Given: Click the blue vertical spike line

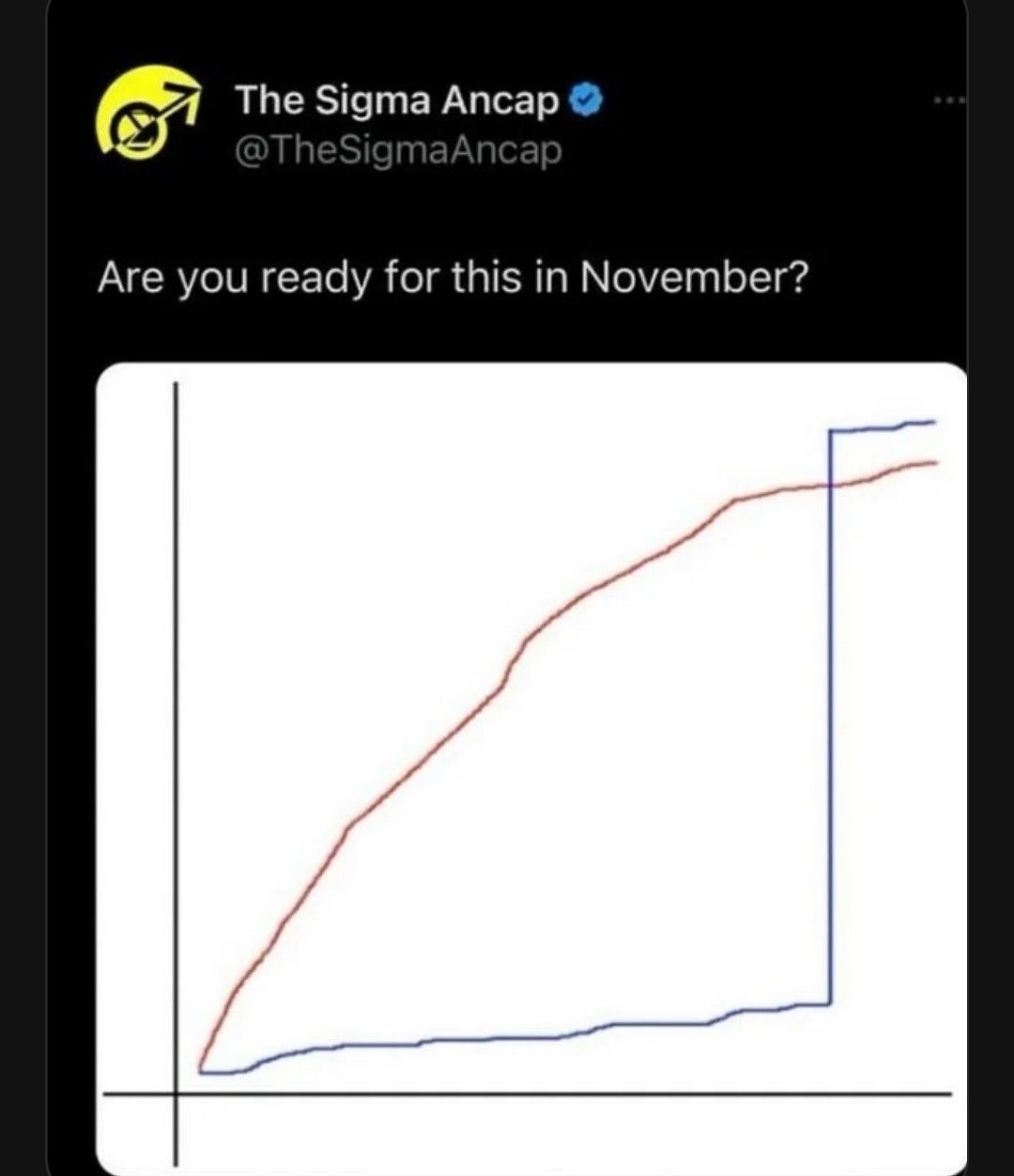Looking at the screenshot, I should pos(830,714).
